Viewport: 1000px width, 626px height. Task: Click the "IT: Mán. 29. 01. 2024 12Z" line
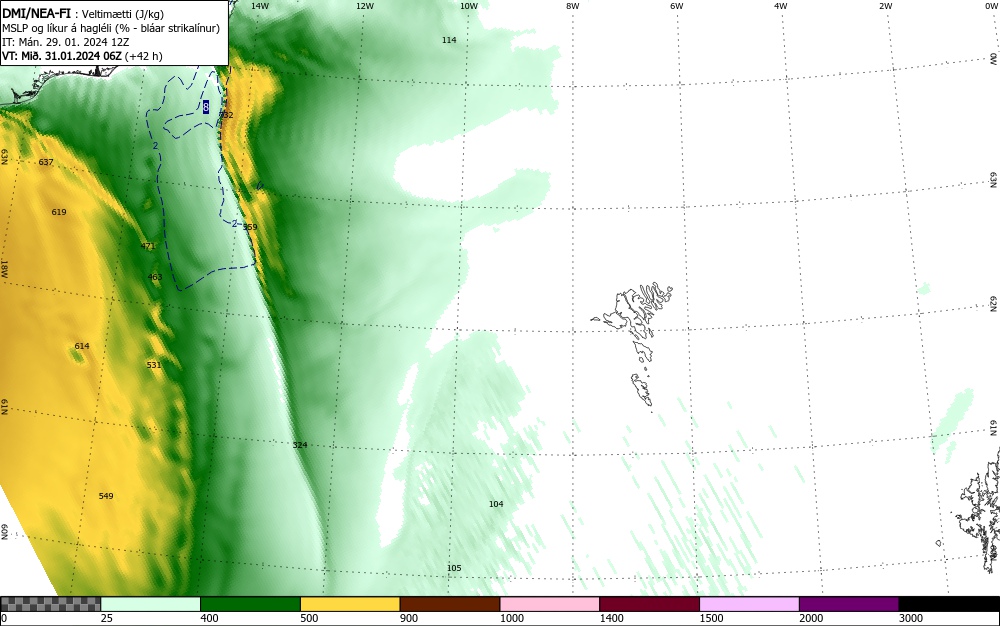coord(65,42)
